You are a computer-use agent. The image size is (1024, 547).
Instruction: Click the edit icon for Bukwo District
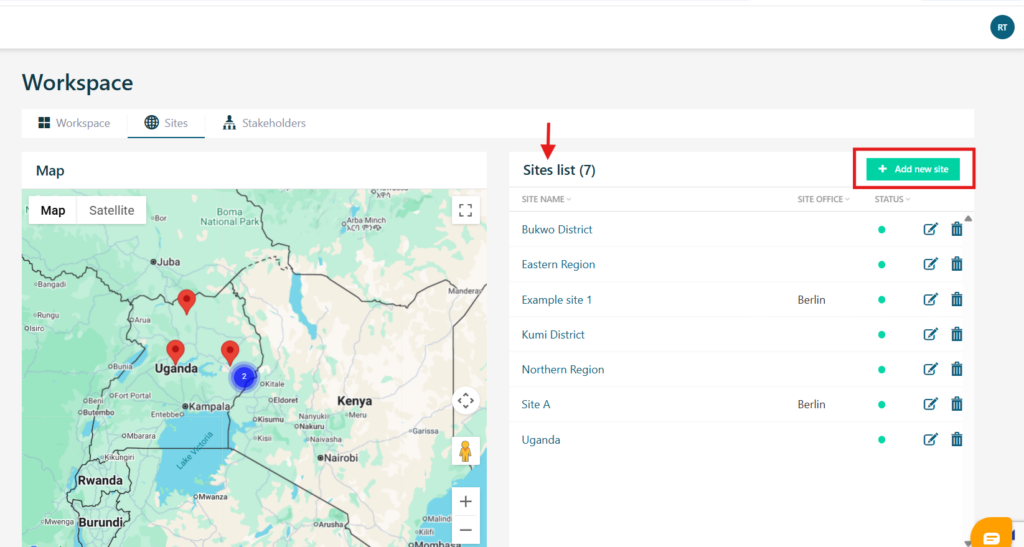[930, 230]
